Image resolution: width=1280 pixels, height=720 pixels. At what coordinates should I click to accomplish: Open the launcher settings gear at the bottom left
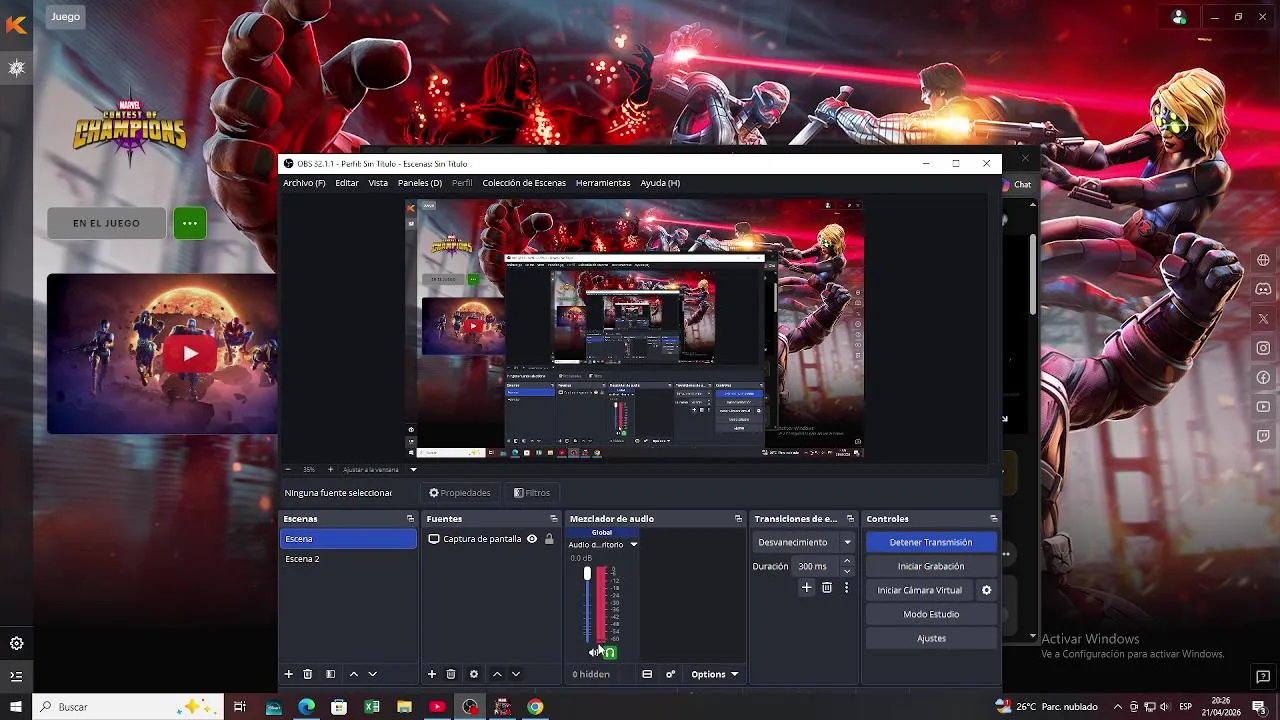pyautogui.click(x=16, y=643)
